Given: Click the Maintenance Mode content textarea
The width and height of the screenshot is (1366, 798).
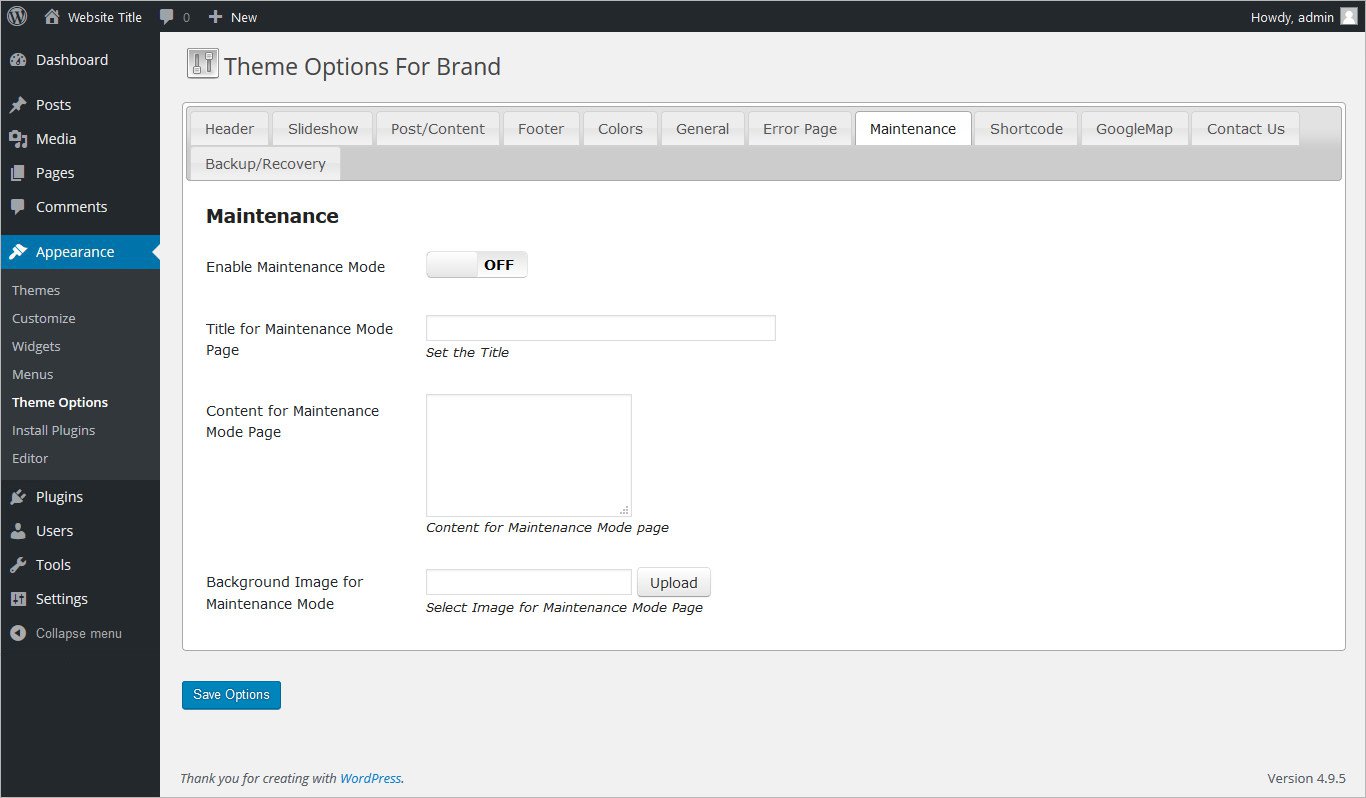Looking at the screenshot, I should coord(529,455).
